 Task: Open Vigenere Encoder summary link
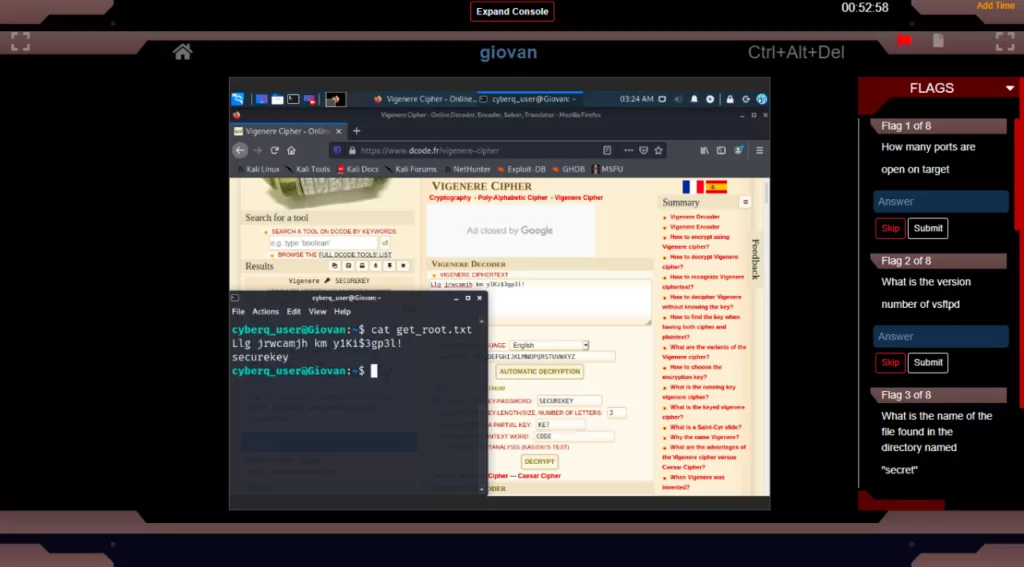[694, 227]
